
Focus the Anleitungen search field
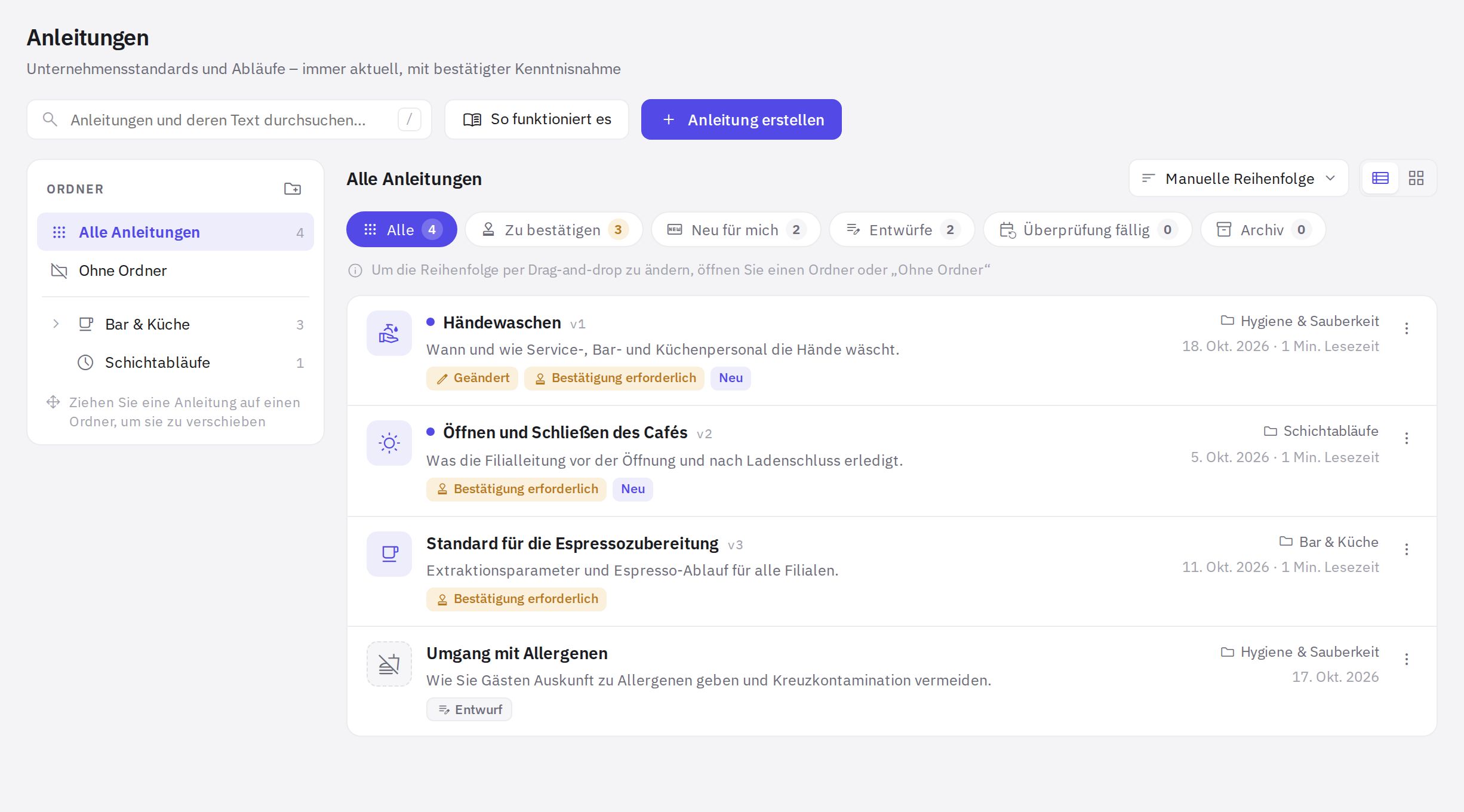point(229,119)
